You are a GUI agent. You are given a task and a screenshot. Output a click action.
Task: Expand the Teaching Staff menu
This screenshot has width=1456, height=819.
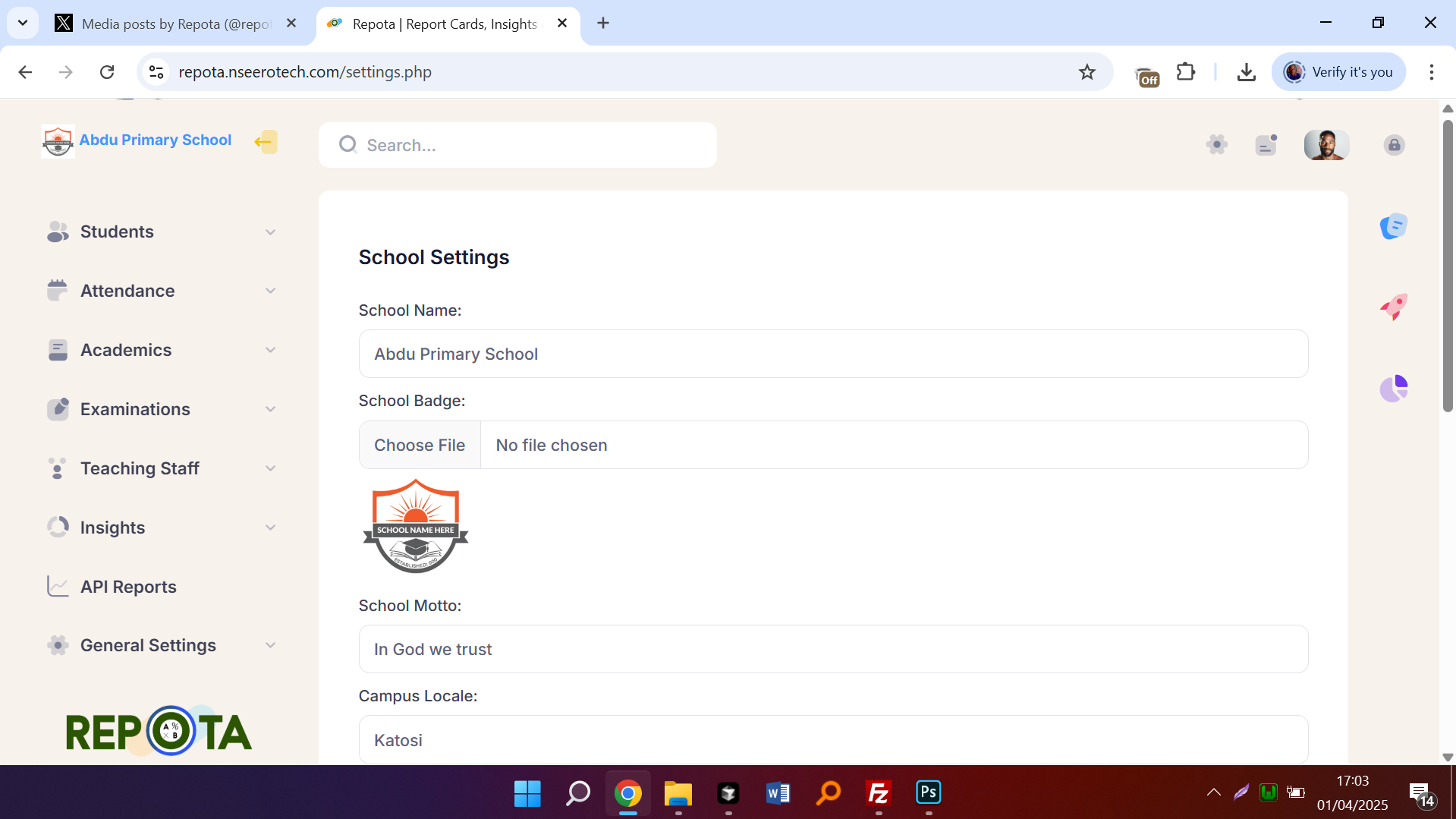[x=161, y=468]
